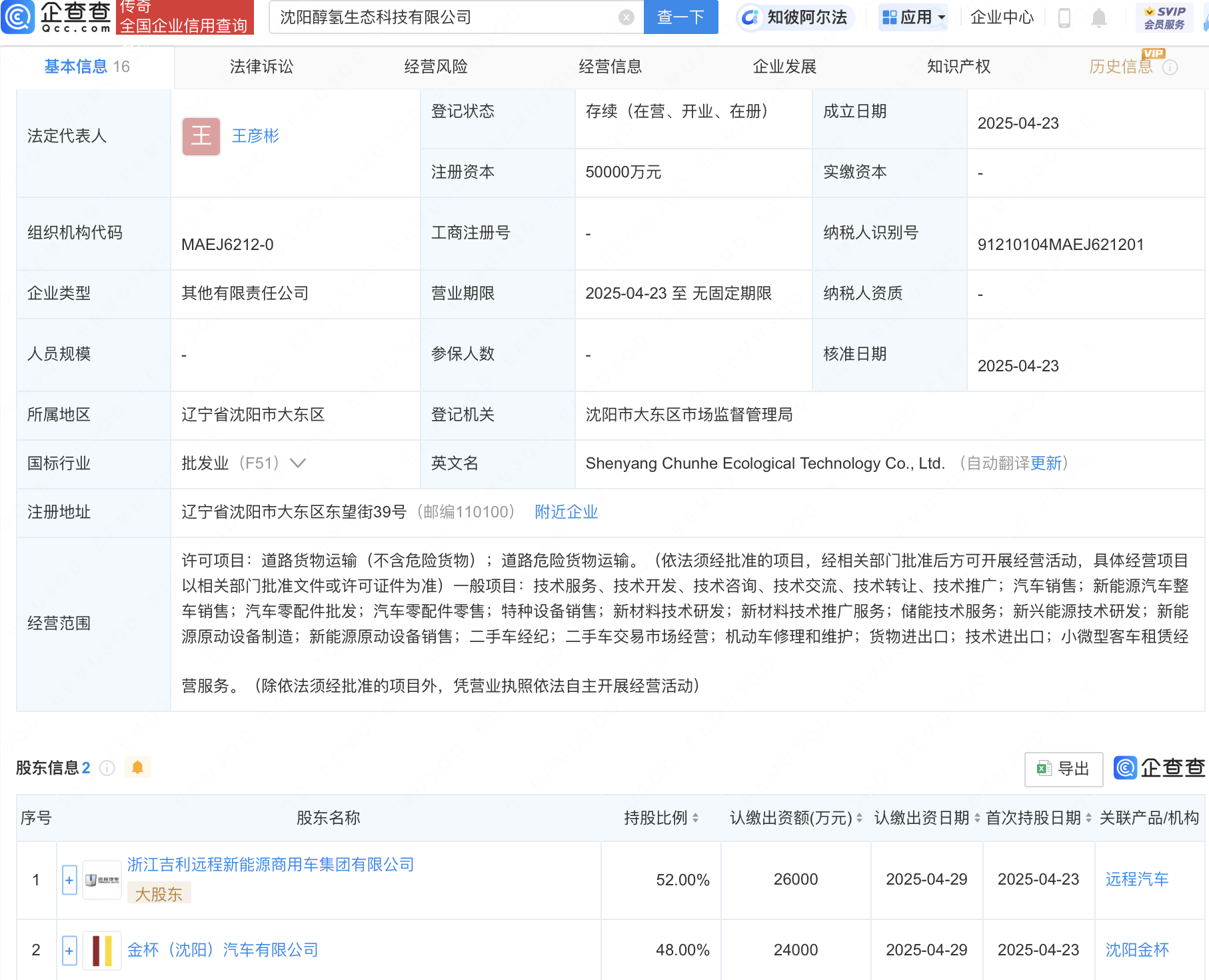Clear the search box with the x icon
1209x980 pixels.
click(624, 17)
